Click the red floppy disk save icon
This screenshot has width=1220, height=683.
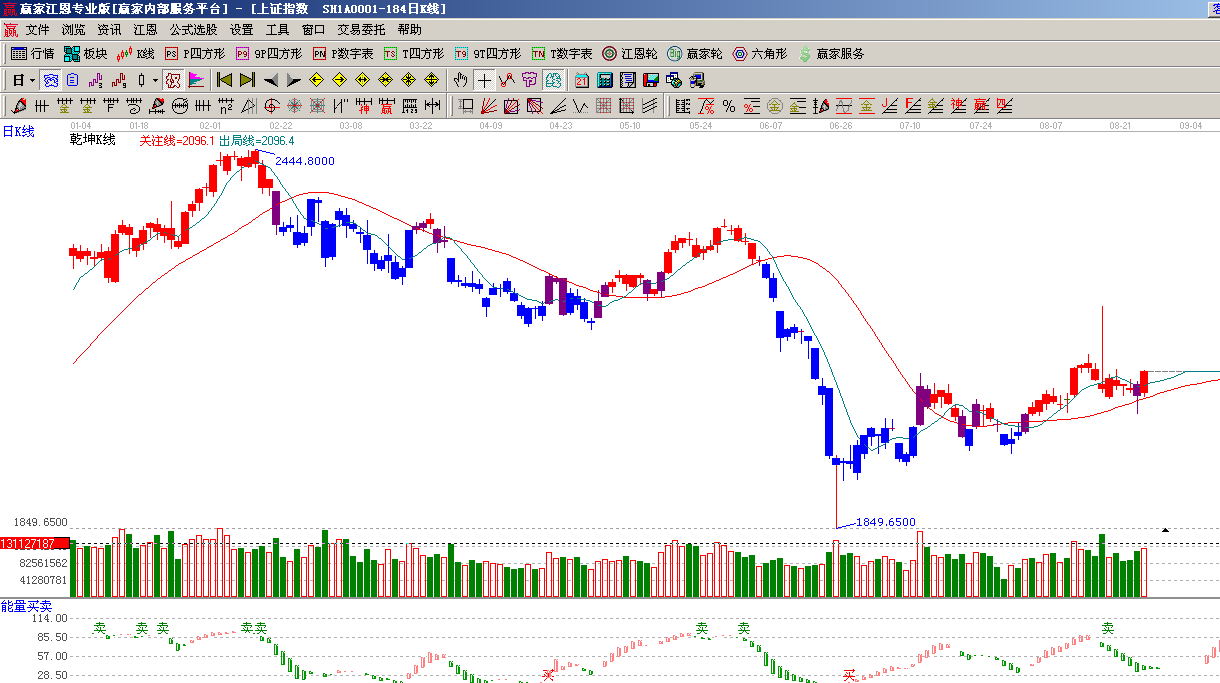tap(650, 80)
